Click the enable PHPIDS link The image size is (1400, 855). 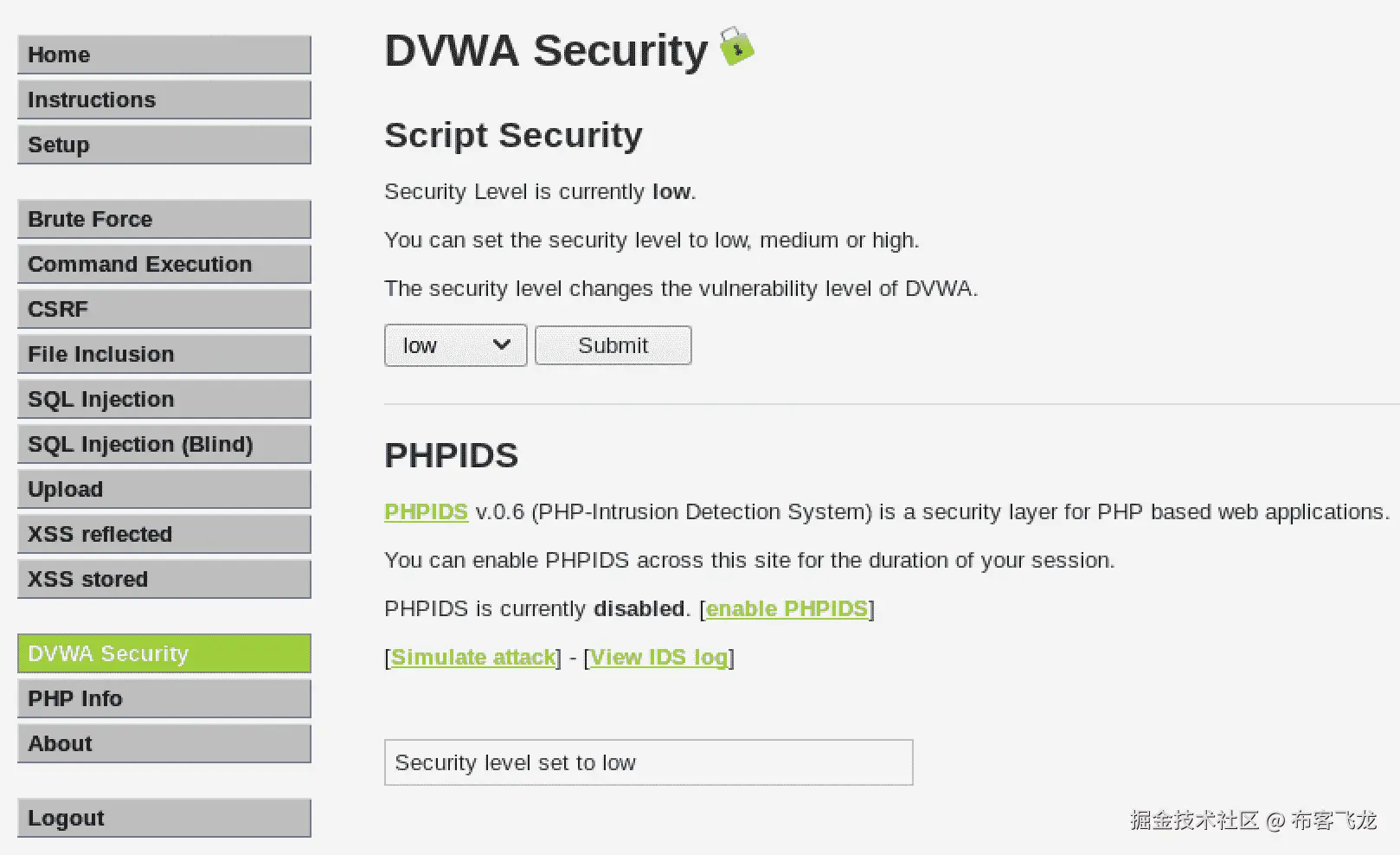click(787, 608)
